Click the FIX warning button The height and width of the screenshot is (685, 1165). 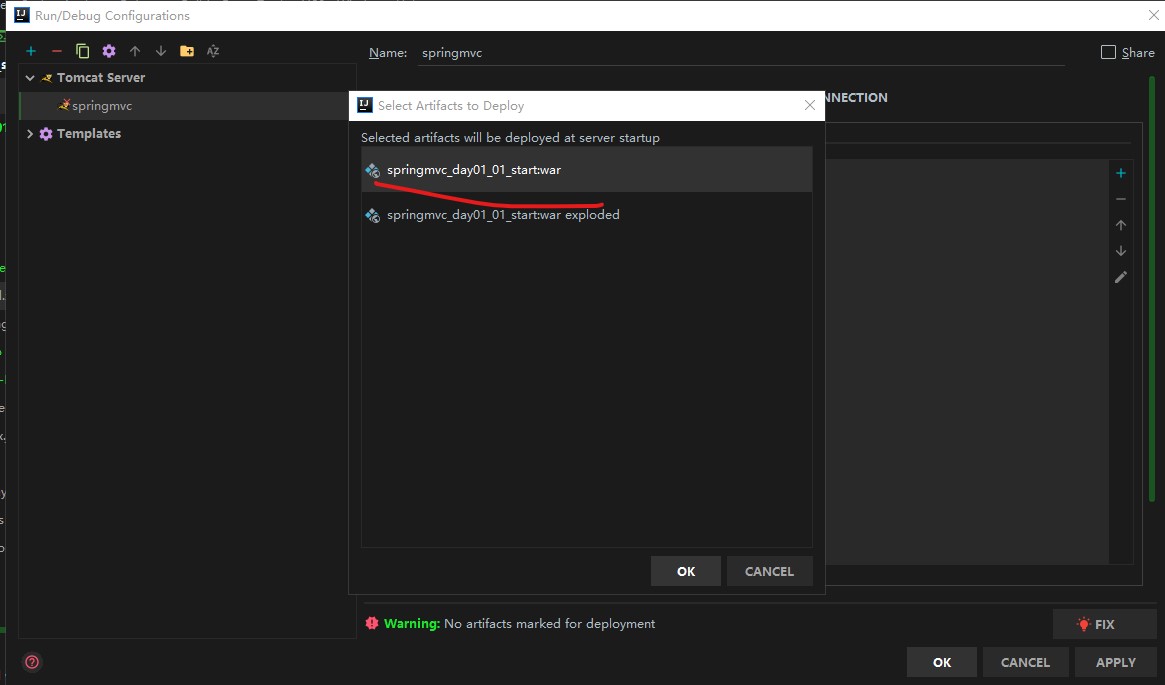(1104, 624)
